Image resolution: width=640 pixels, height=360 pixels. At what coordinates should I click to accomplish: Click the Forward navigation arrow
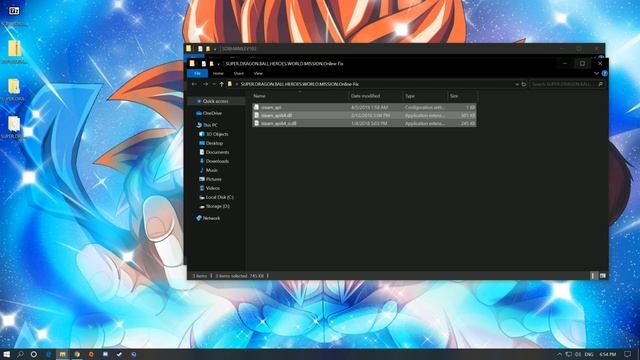click(205, 84)
